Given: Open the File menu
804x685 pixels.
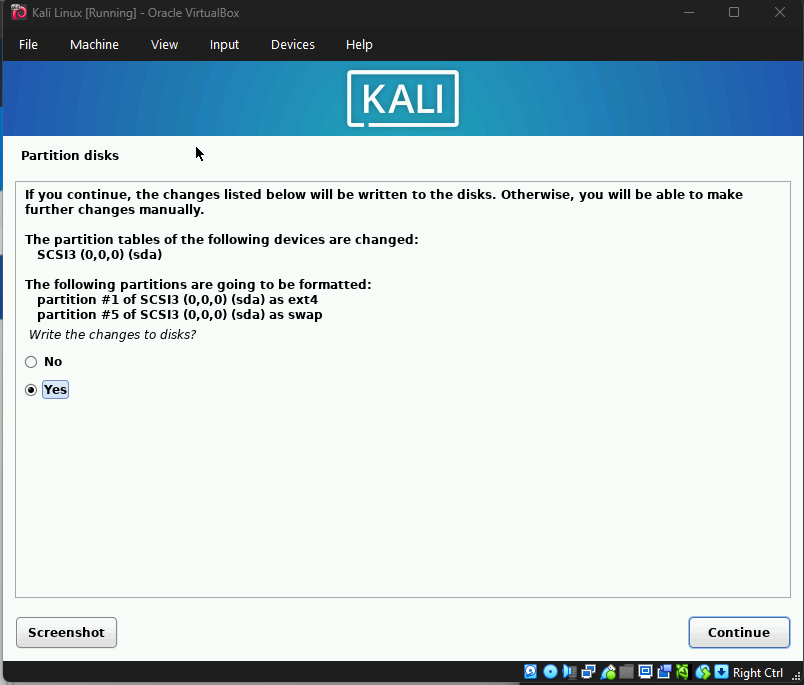Looking at the screenshot, I should 28,45.
